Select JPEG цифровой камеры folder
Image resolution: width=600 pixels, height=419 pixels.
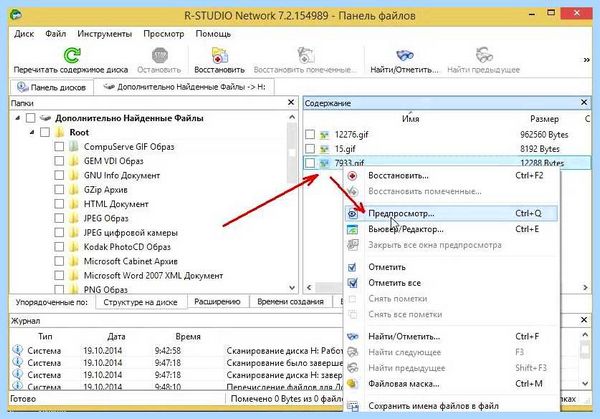click(130, 233)
